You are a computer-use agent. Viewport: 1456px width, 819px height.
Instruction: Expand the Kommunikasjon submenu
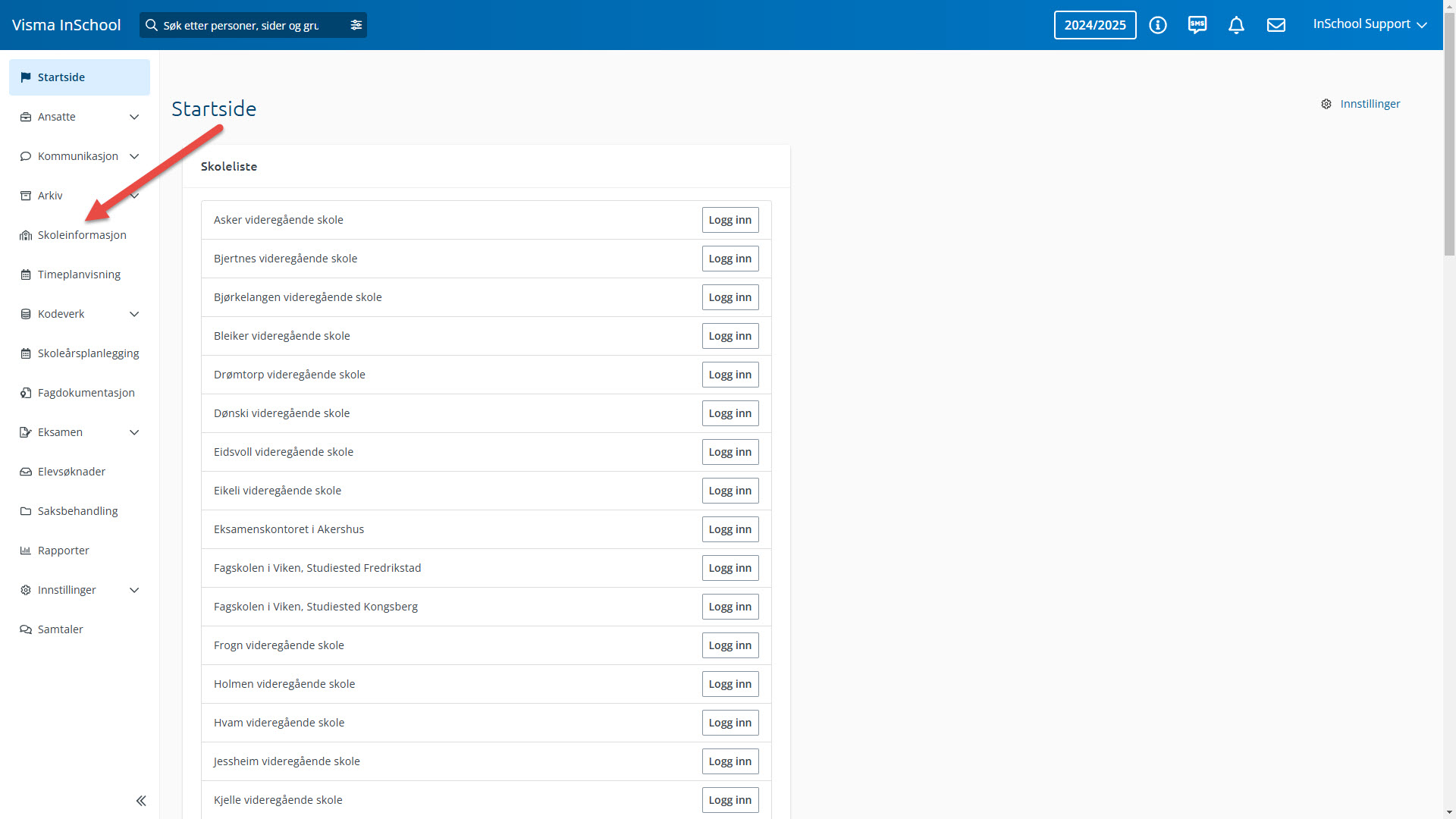tap(134, 156)
